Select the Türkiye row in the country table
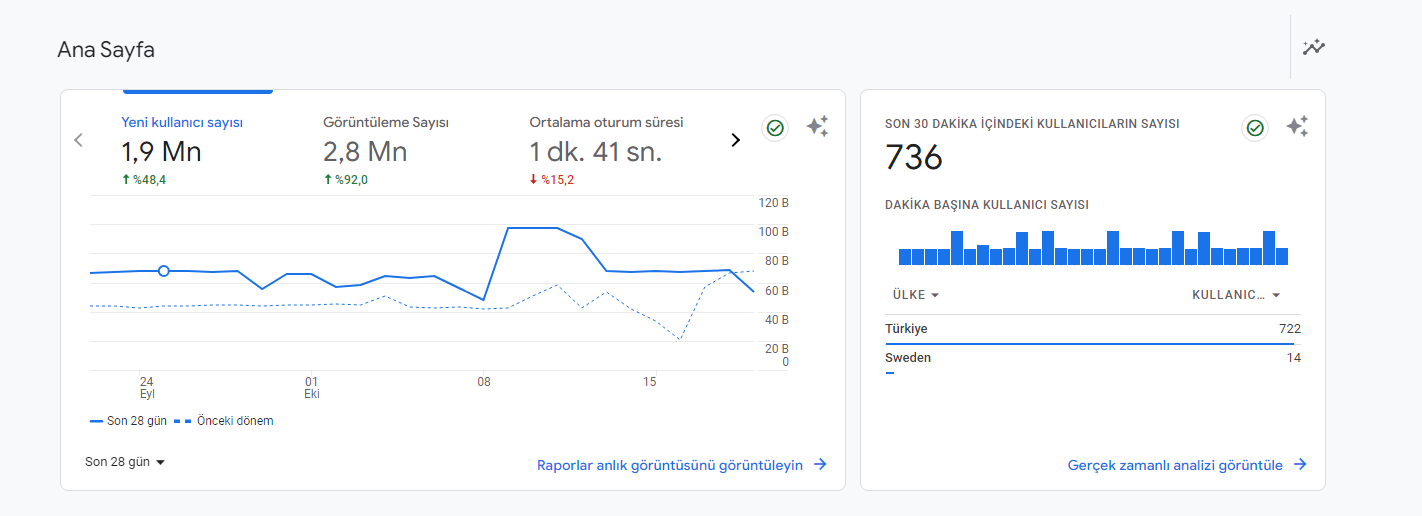The image size is (1422, 516). (x=1093, y=330)
